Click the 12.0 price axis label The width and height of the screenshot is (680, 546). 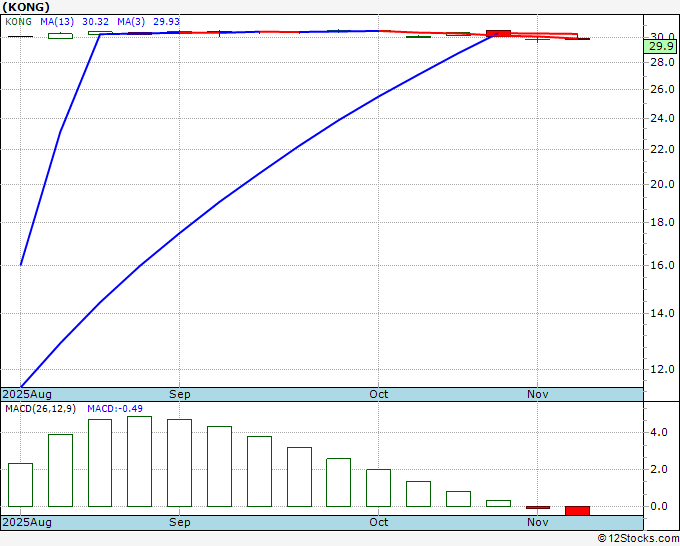click(x=662, y=369)
